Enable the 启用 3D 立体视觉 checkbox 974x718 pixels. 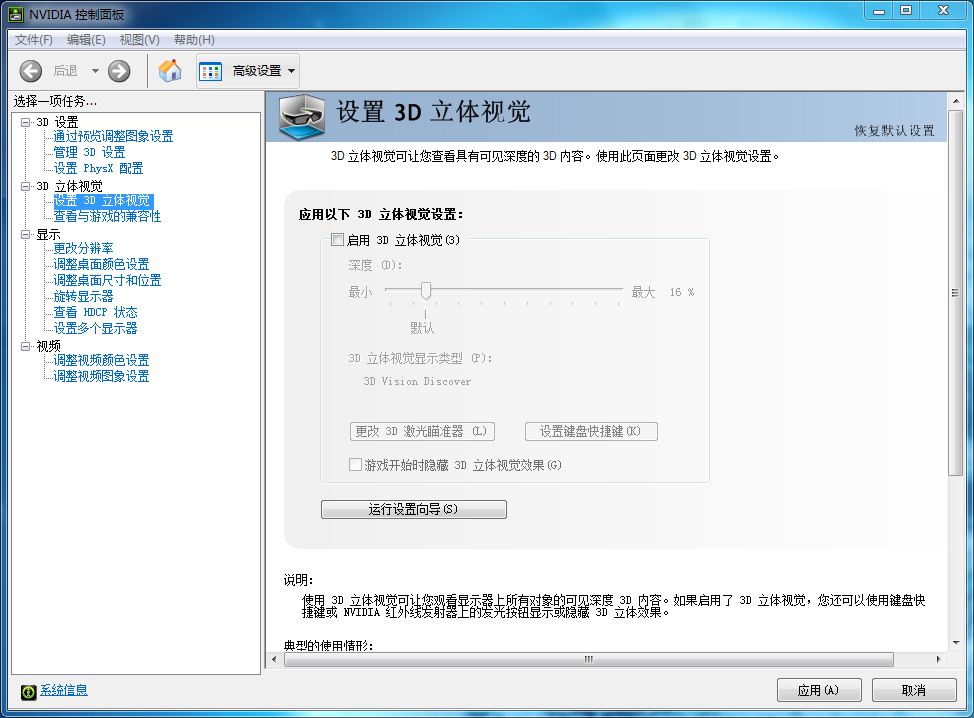tap(338, 240)
